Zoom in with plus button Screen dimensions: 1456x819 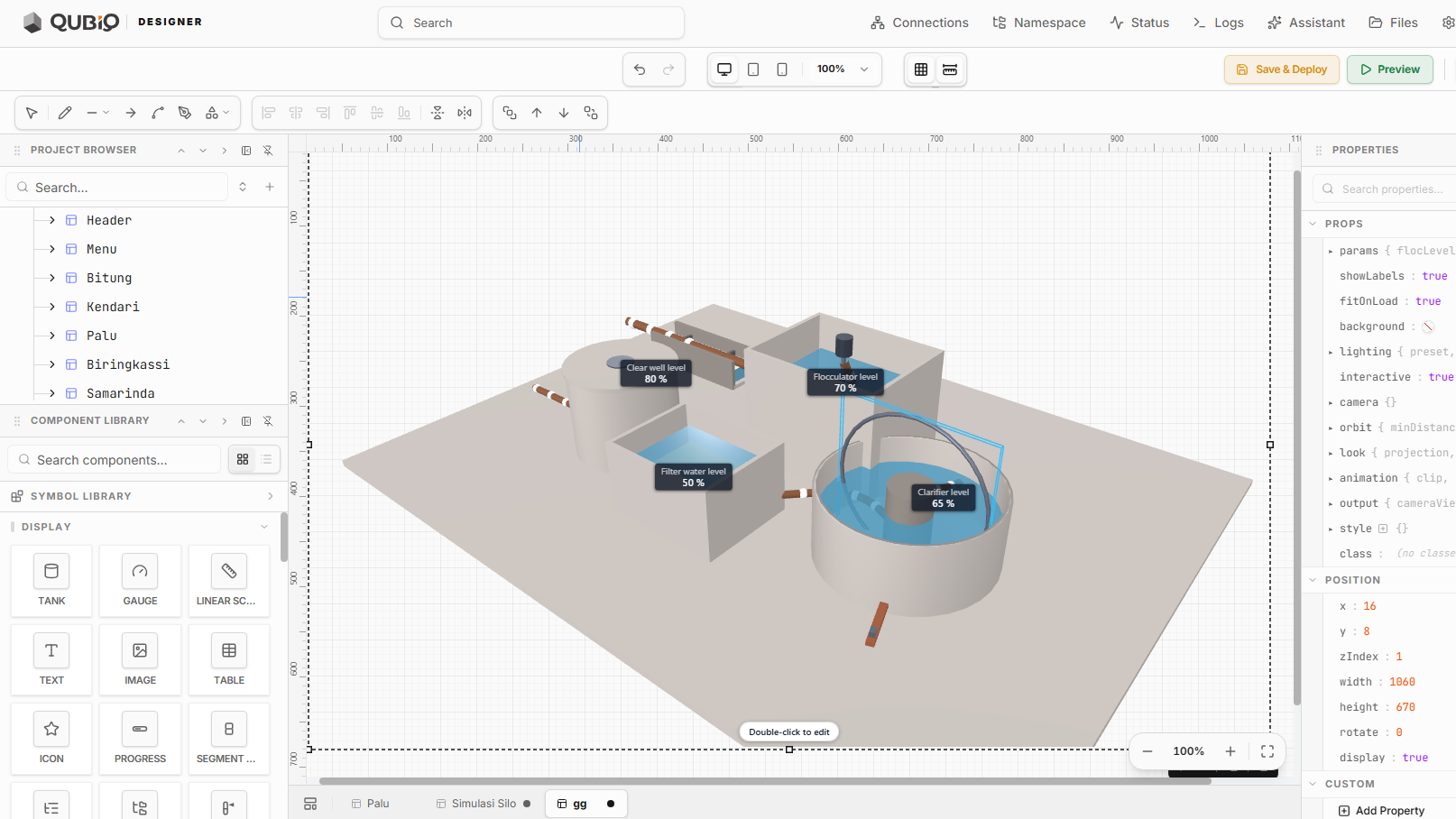pos(1230,751)
